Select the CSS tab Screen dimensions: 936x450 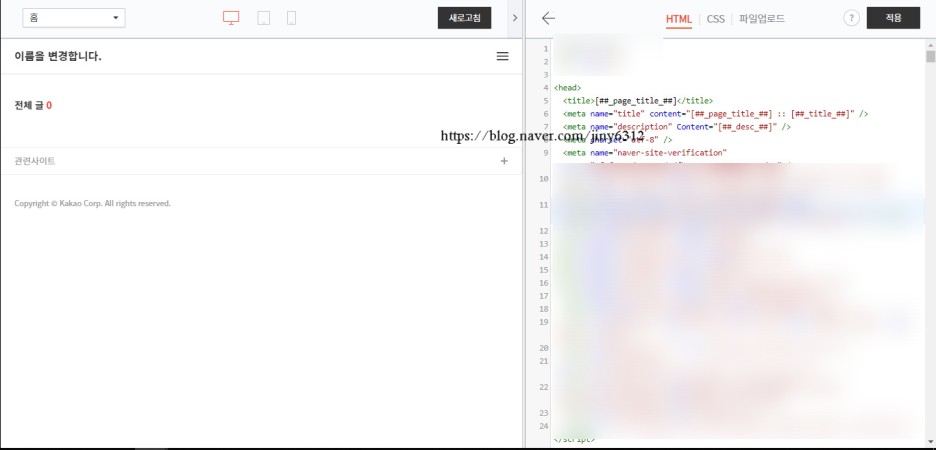[716, 19]
